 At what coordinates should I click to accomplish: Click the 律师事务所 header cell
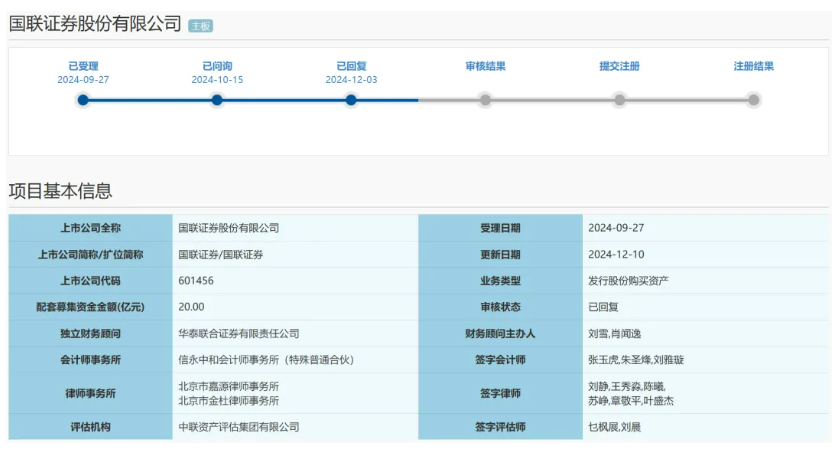[90, 393]
